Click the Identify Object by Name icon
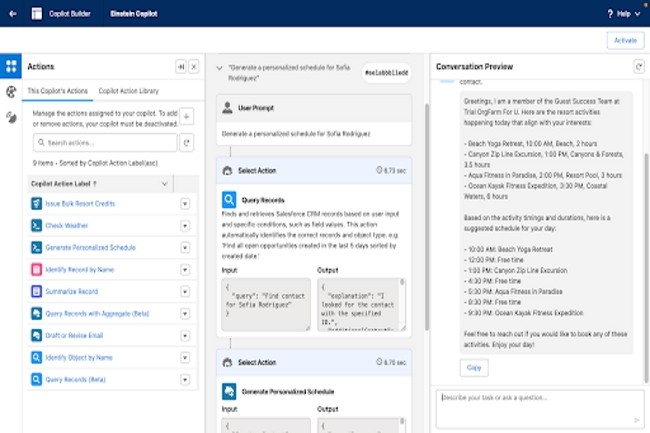Image resolution: width=650 pixels, height=433 pixels. pyautogui.click(x=36, y=357)
